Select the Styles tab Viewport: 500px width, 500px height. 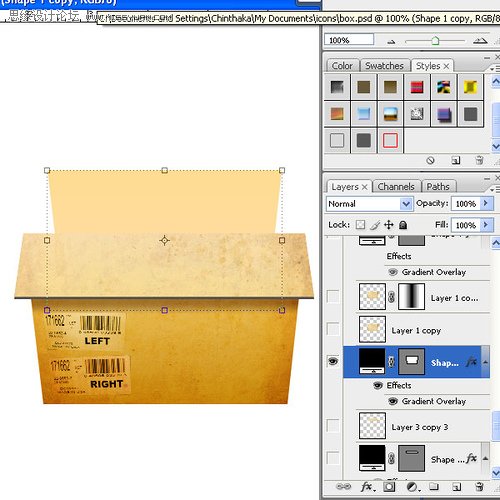pos(428,66)
